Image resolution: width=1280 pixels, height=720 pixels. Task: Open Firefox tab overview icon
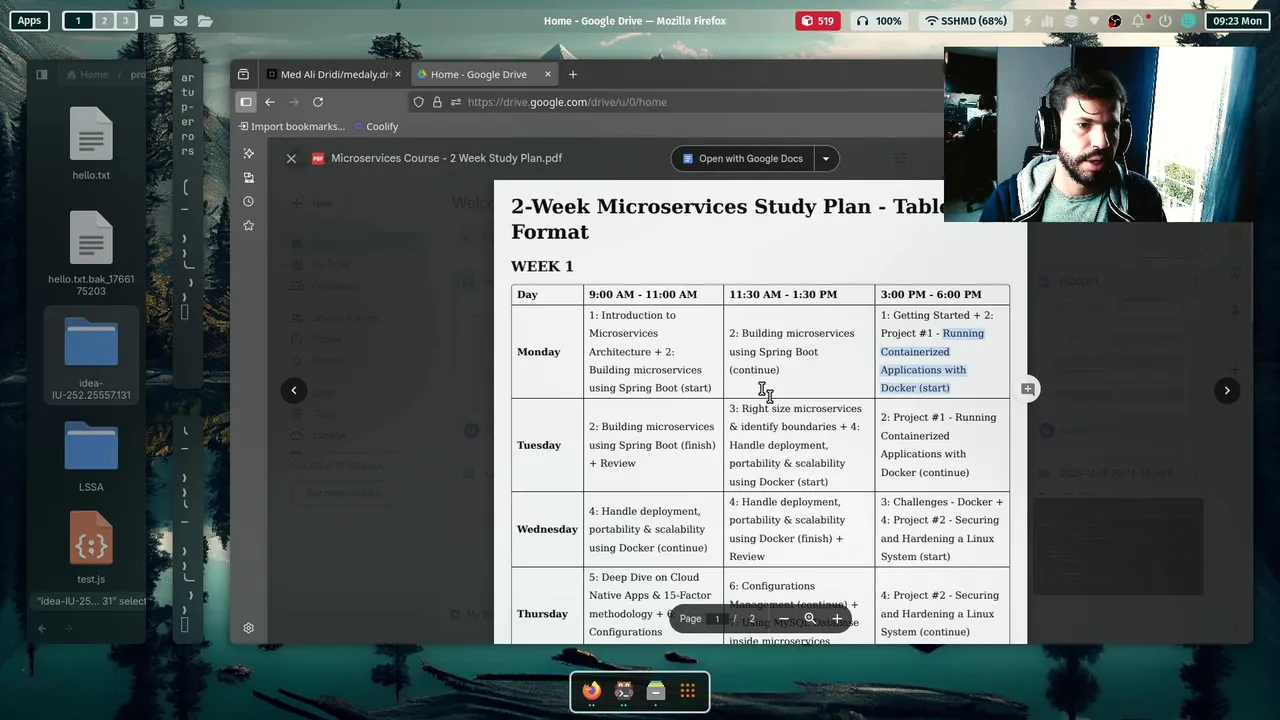pyautogui.click(x=243, y=74)
